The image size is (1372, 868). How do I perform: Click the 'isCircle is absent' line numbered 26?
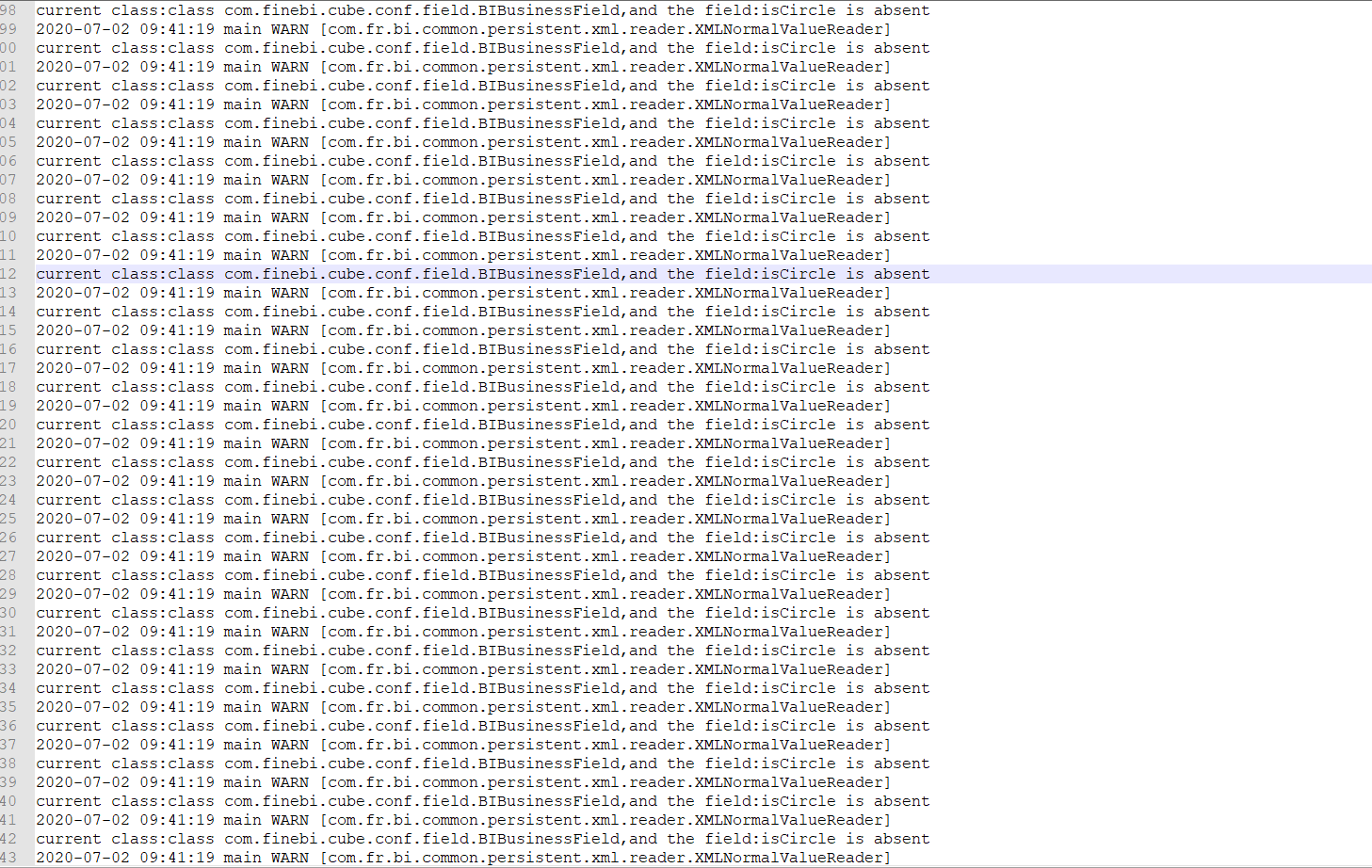coord(483,538)
